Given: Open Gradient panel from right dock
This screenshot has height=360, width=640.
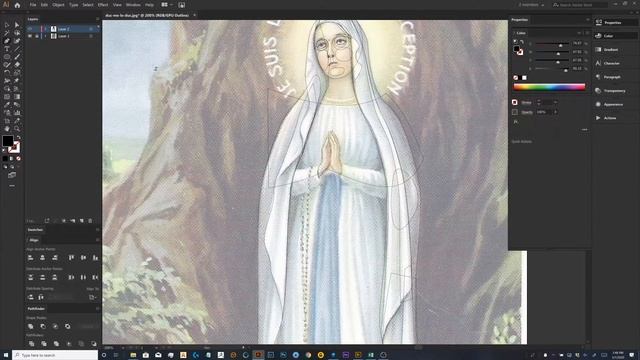Looking at the screenshot, I should [611, 50].
